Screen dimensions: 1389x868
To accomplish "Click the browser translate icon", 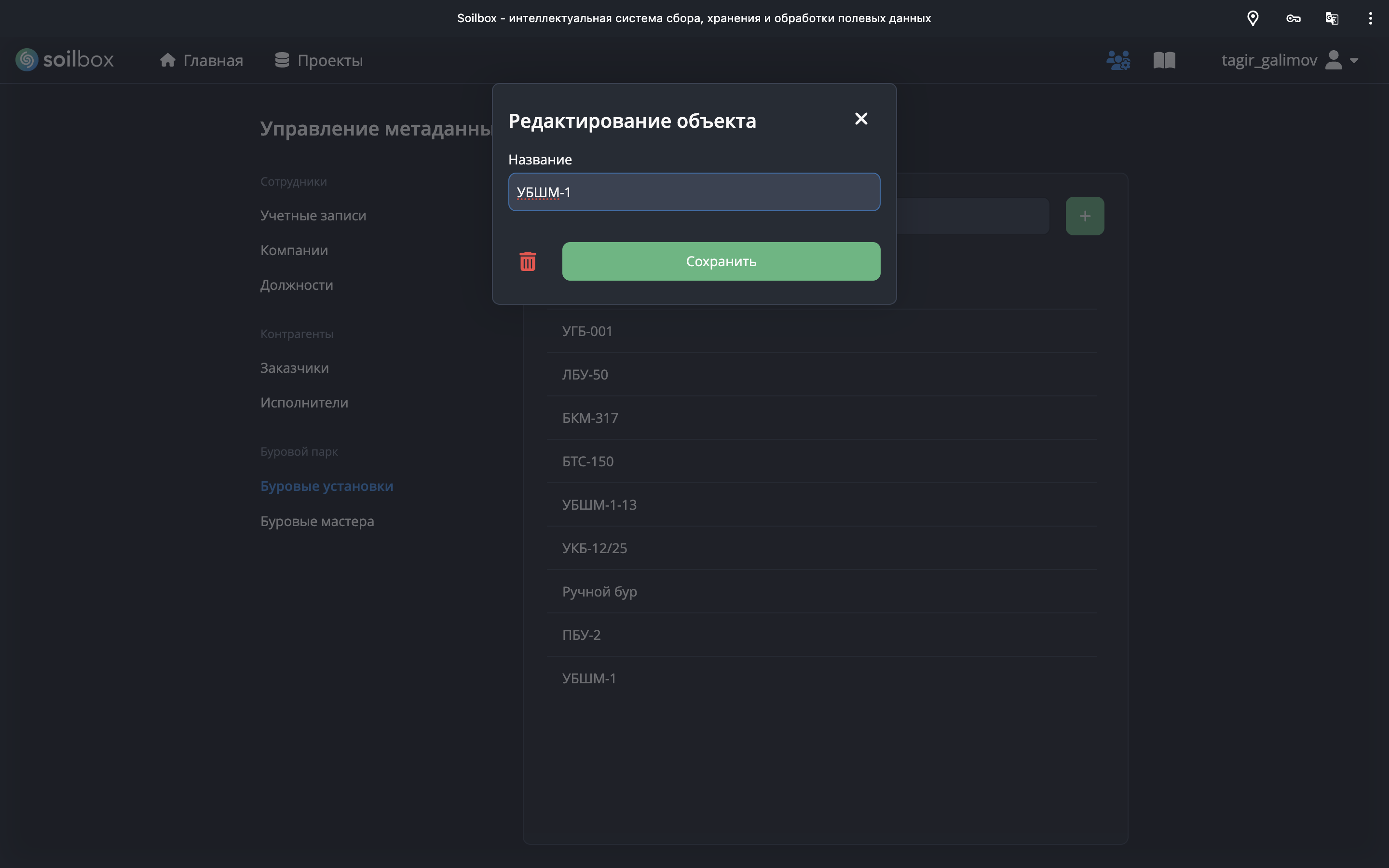I will pos(1332,18).
